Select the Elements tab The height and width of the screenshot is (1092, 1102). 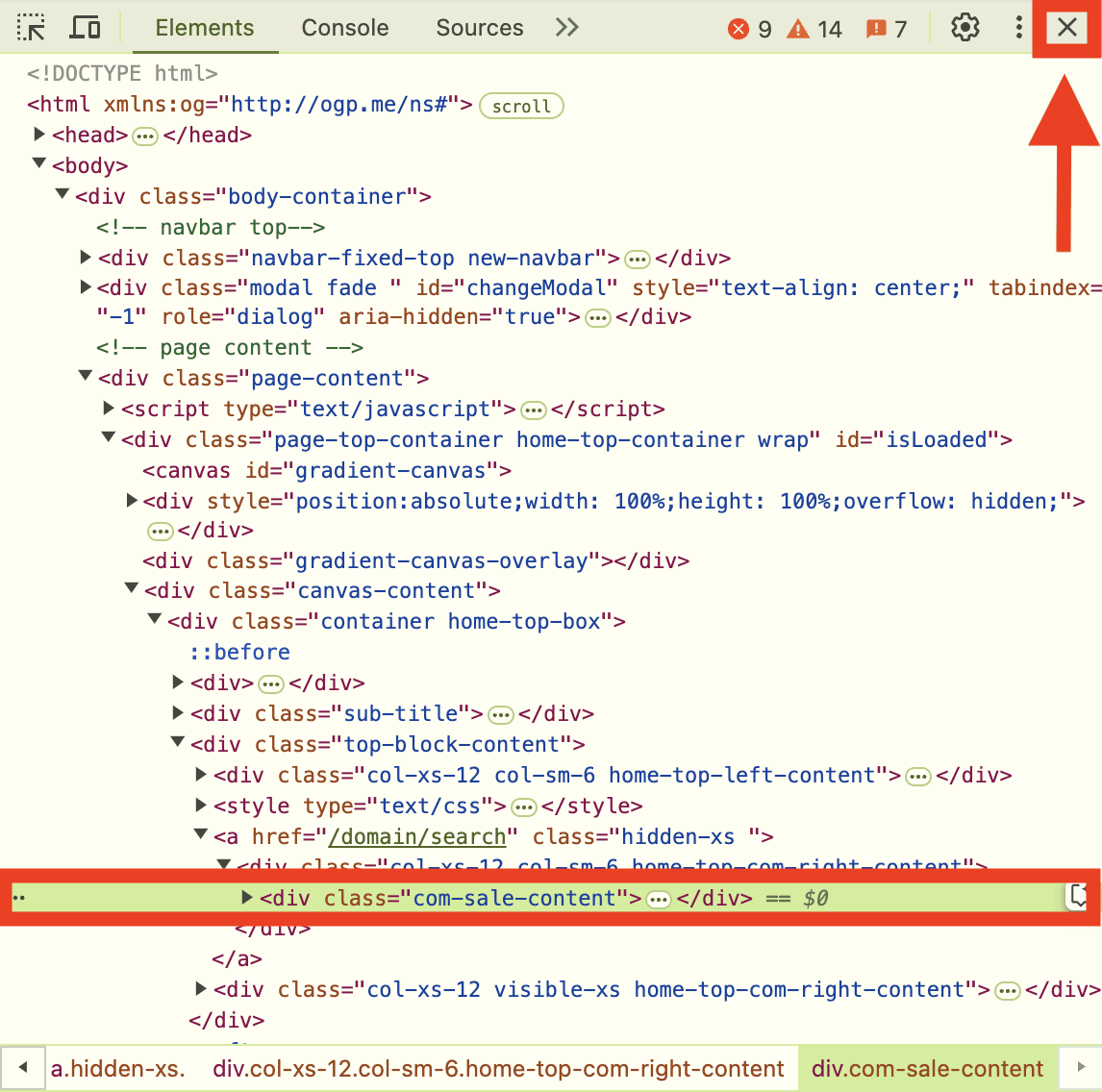coord(204,28)
